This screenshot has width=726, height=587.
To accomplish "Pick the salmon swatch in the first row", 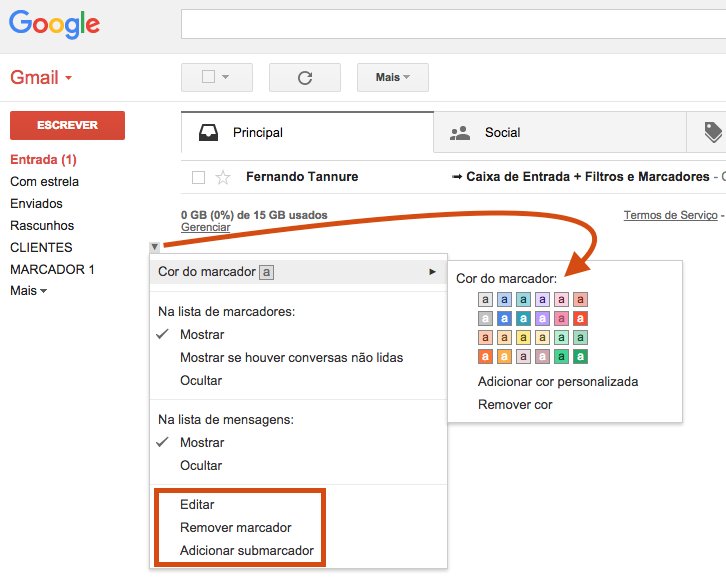I will click(580, 300).
